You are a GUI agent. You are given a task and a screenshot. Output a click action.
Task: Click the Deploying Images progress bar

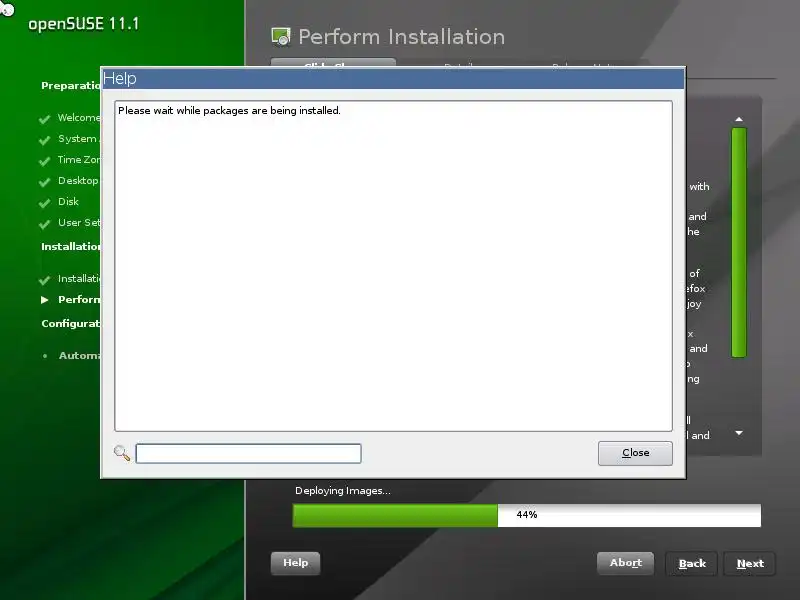[527, 515]
